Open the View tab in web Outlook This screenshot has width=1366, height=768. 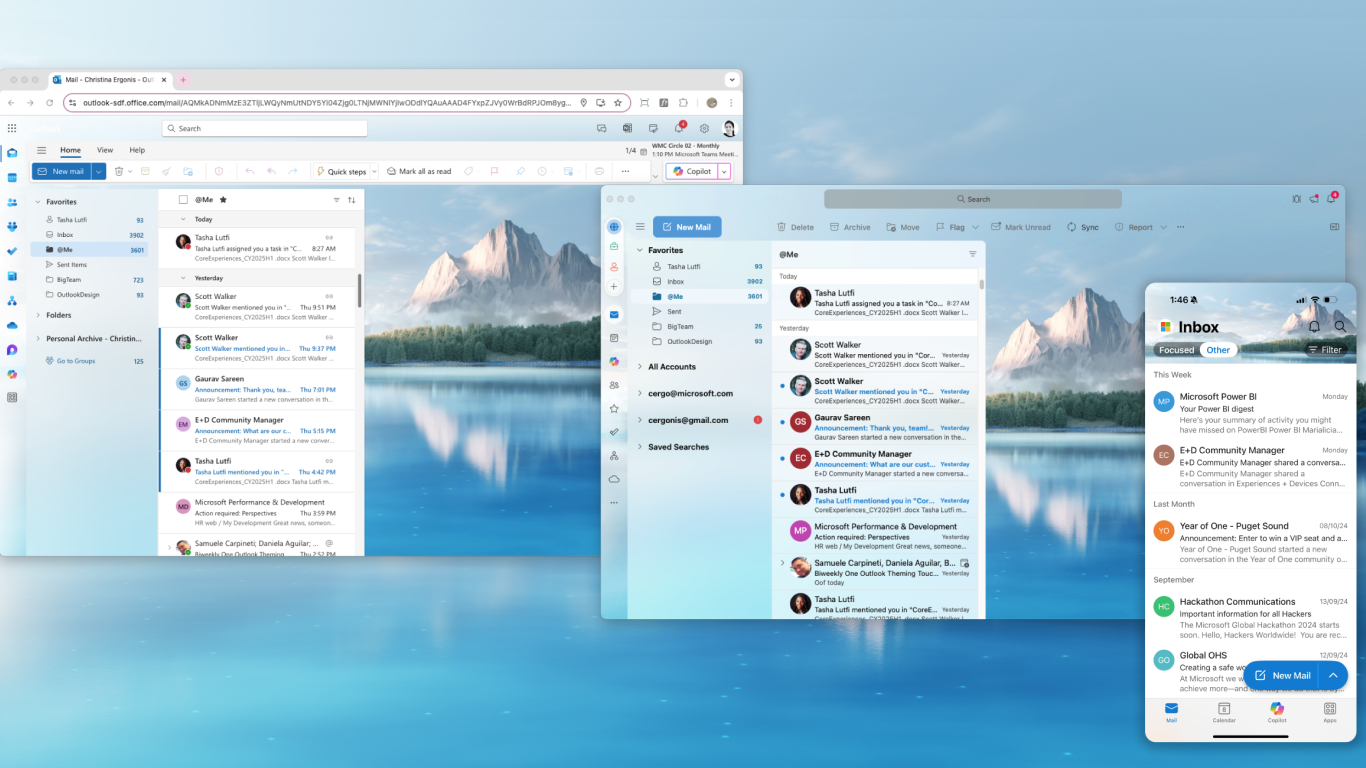(x=105, y=150)
